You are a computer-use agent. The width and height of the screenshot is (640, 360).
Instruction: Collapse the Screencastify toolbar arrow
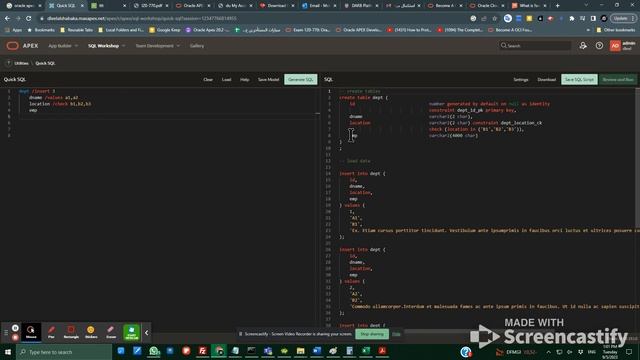click(147, 333)
